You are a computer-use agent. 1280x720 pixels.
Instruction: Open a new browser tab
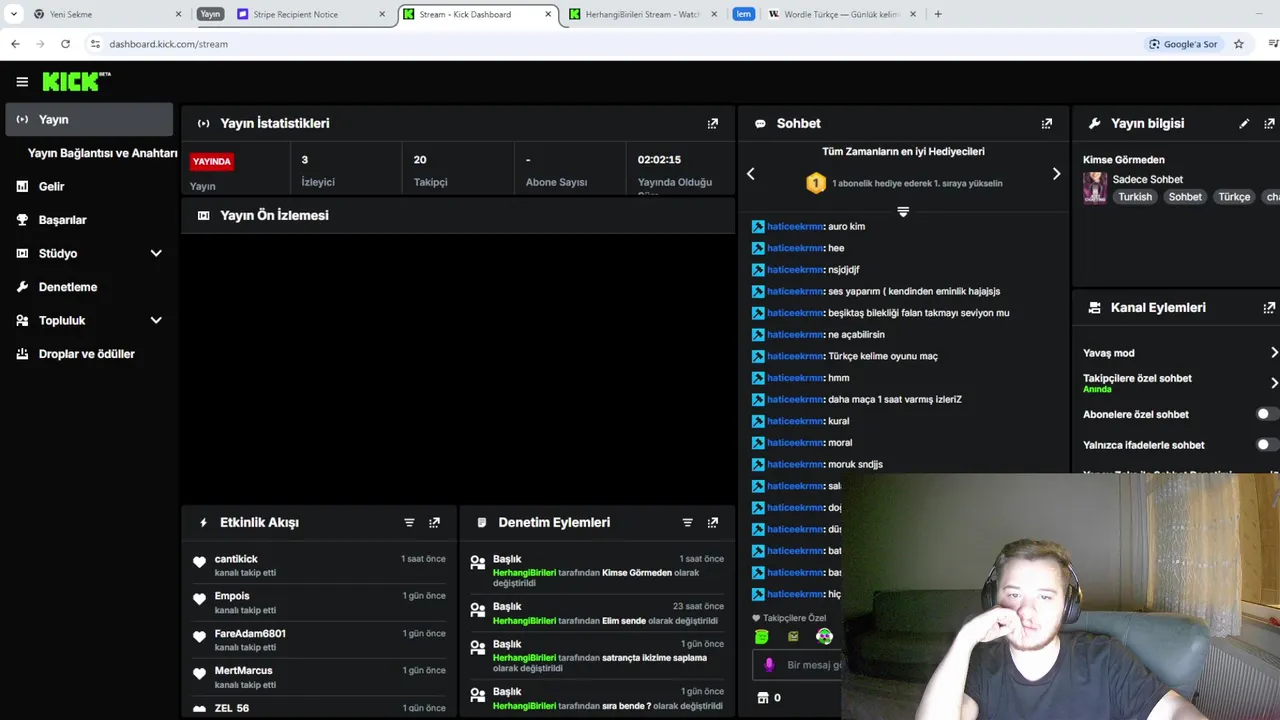pos(937,14)
